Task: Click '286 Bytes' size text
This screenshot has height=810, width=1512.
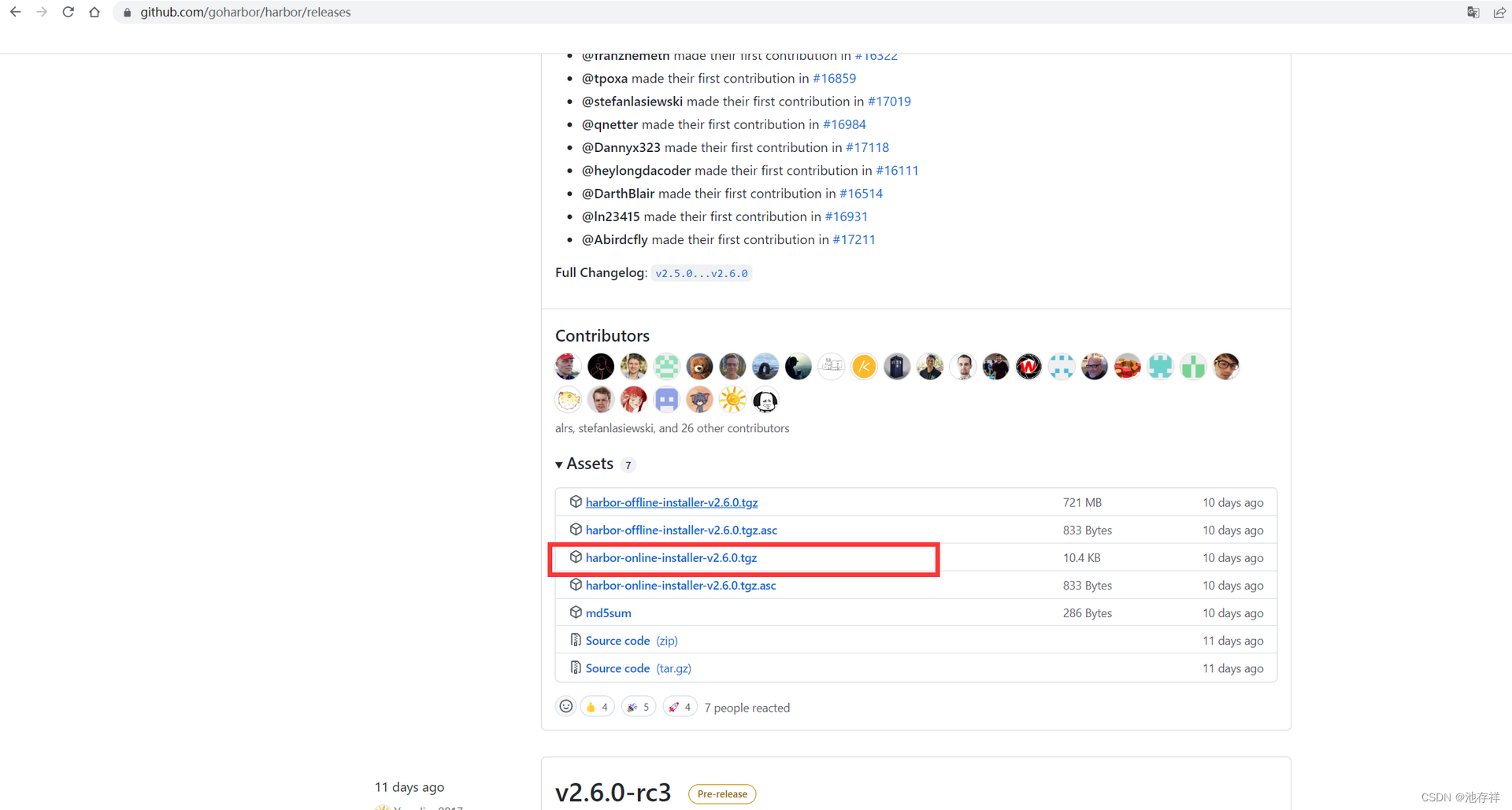Action: [x=1087, y=613]
